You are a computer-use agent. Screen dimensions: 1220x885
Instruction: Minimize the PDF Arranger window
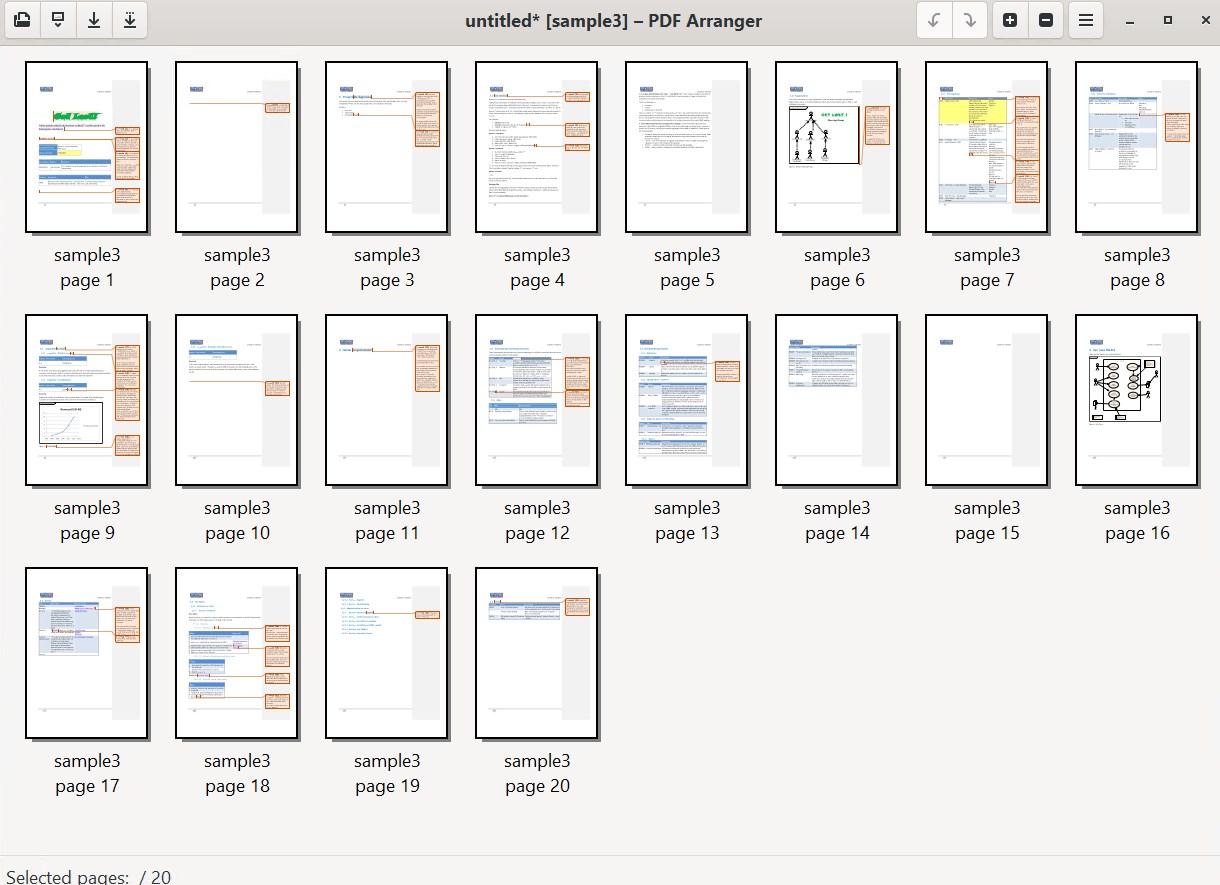tap(1131, 20)
